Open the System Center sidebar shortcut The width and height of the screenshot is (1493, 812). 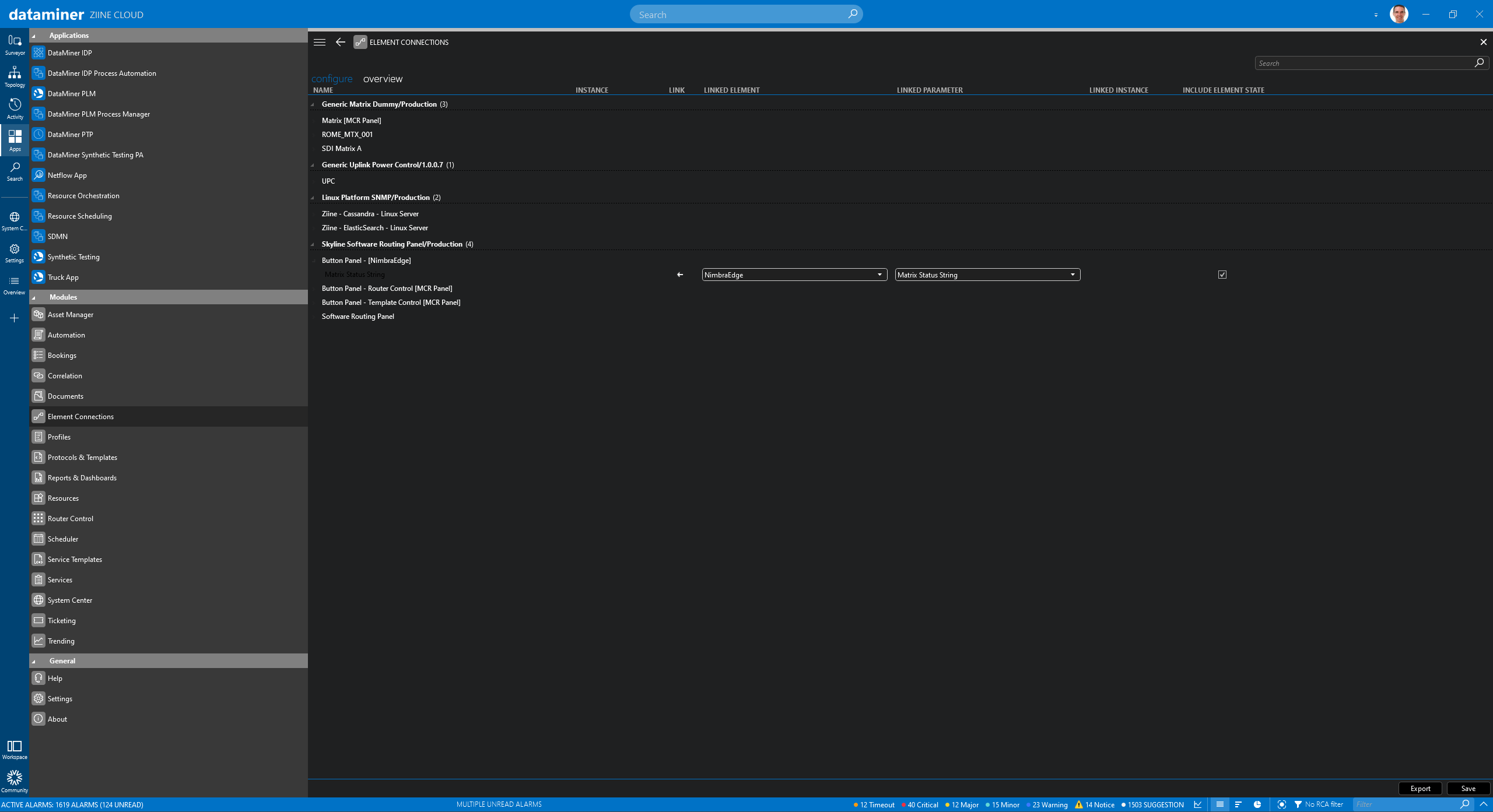click(x=15, y=221)
